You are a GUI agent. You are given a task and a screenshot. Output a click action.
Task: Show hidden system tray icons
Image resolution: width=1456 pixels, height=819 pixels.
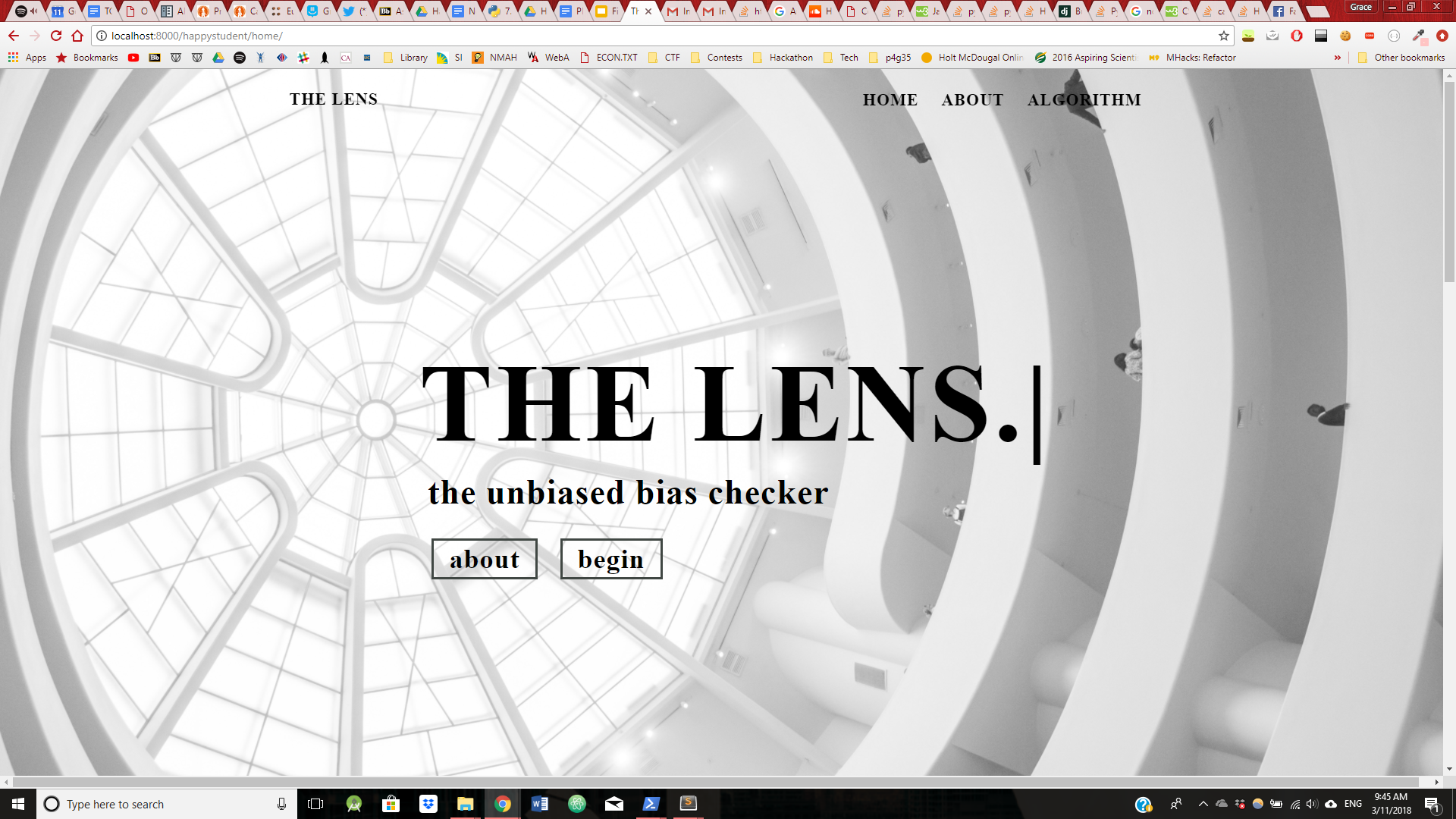pos(1203,804)
